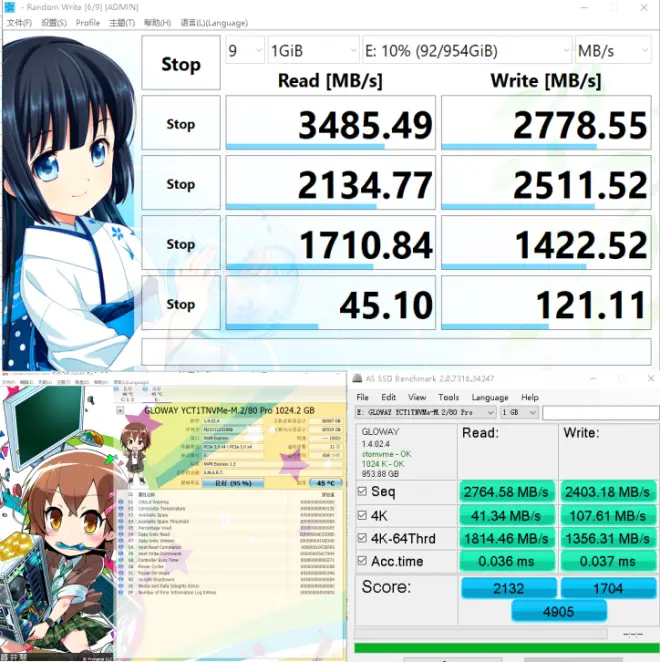Screen dimensions: 660x662
Task: Click empty text field beside AS SSD 1 GB dropdown
Action: [600, 412]
